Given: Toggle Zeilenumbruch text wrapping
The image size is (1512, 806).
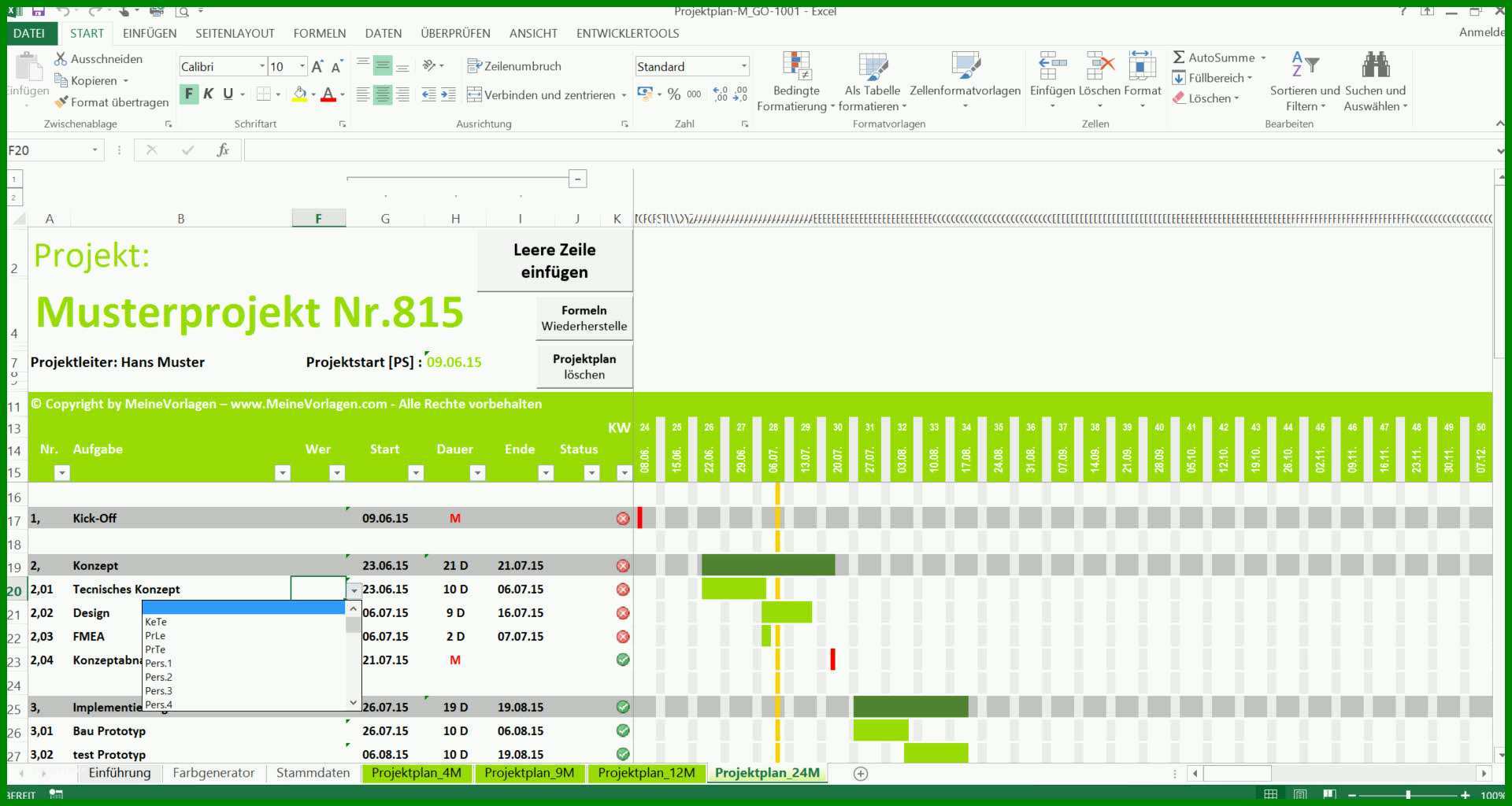Looking at the screenshot, I should (x=514, y=66).
